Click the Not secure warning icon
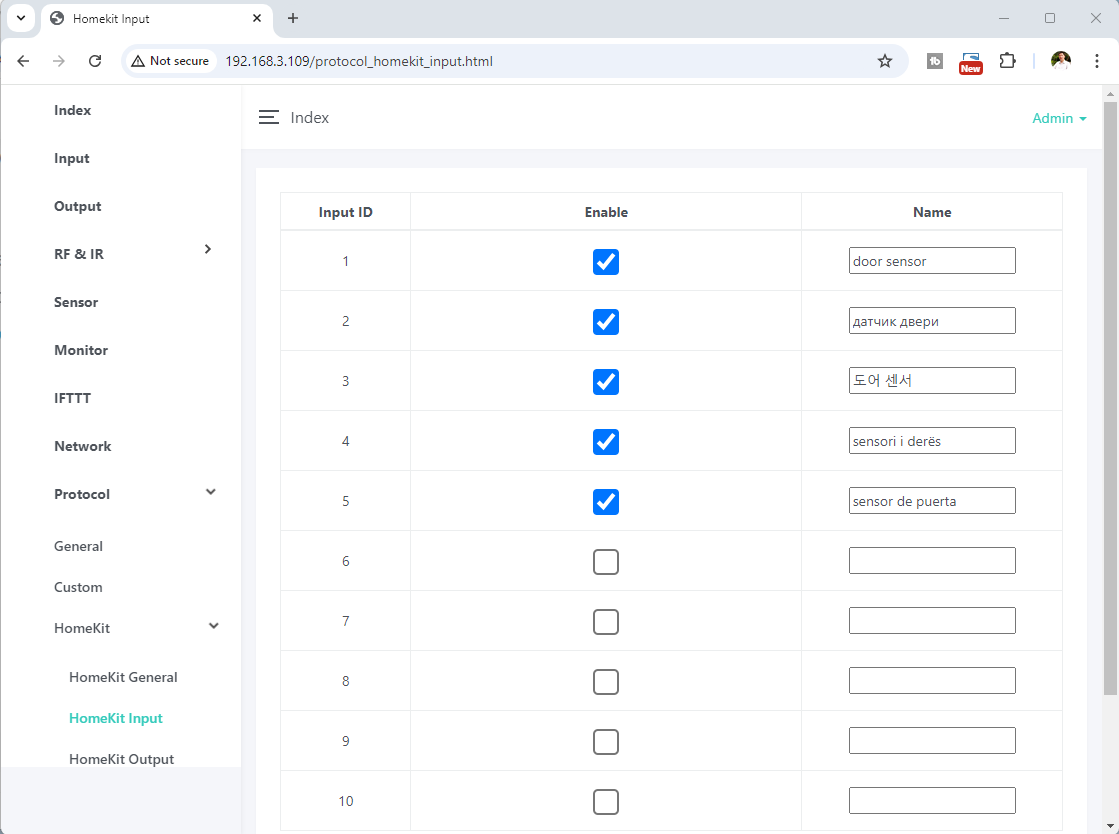This screenshot has height=834, width=1119. click(x=139, y=61)
